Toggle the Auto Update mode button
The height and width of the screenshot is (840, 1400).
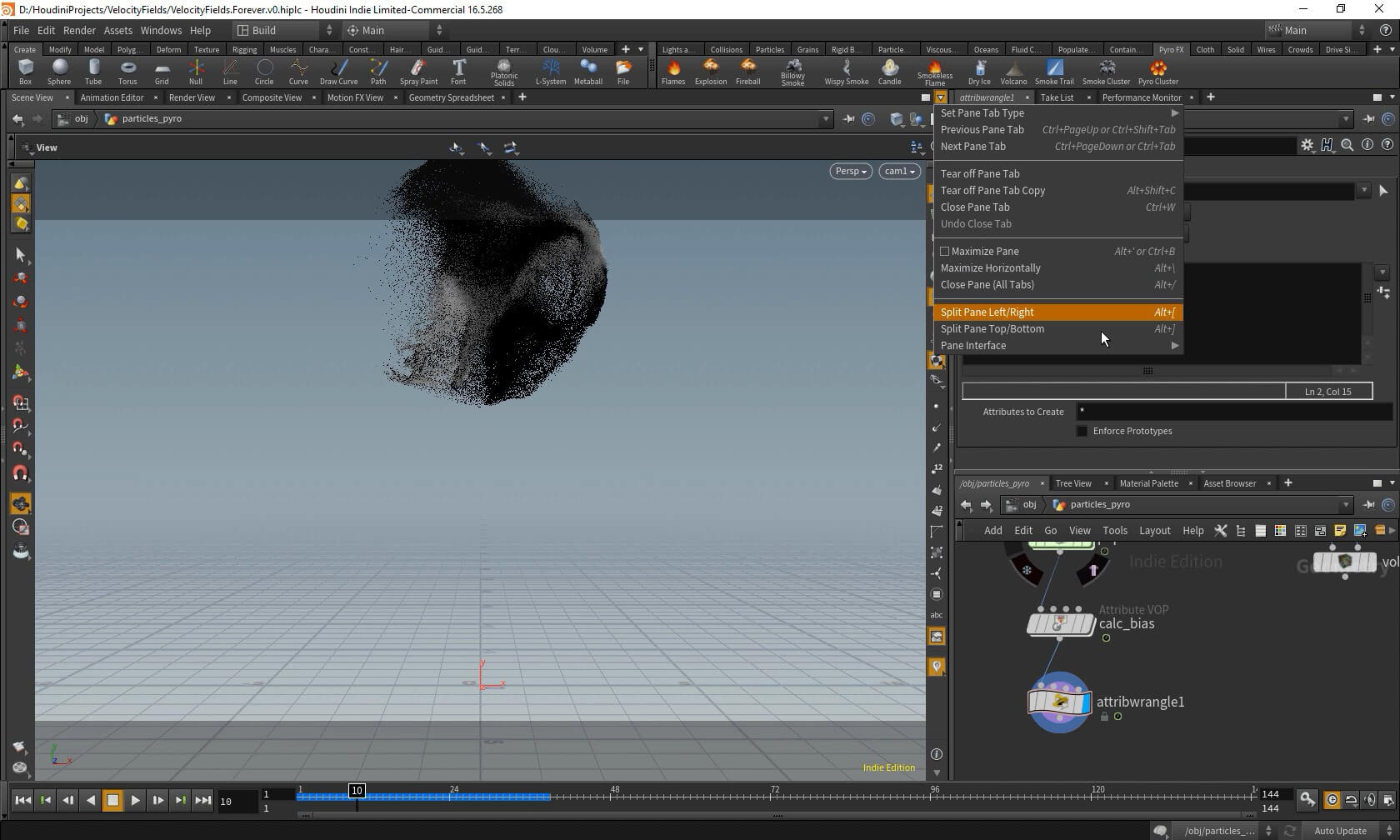tap(1339, 830)
